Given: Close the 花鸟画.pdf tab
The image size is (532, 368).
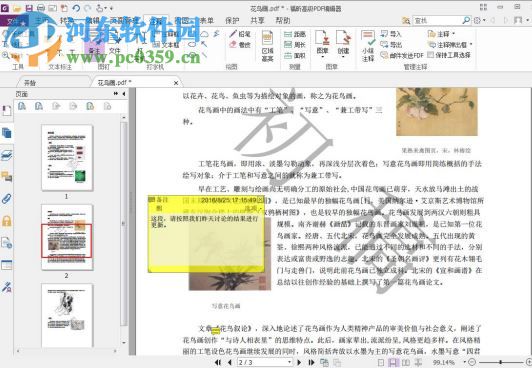Looking at the screenshot, I should point(176,83).
